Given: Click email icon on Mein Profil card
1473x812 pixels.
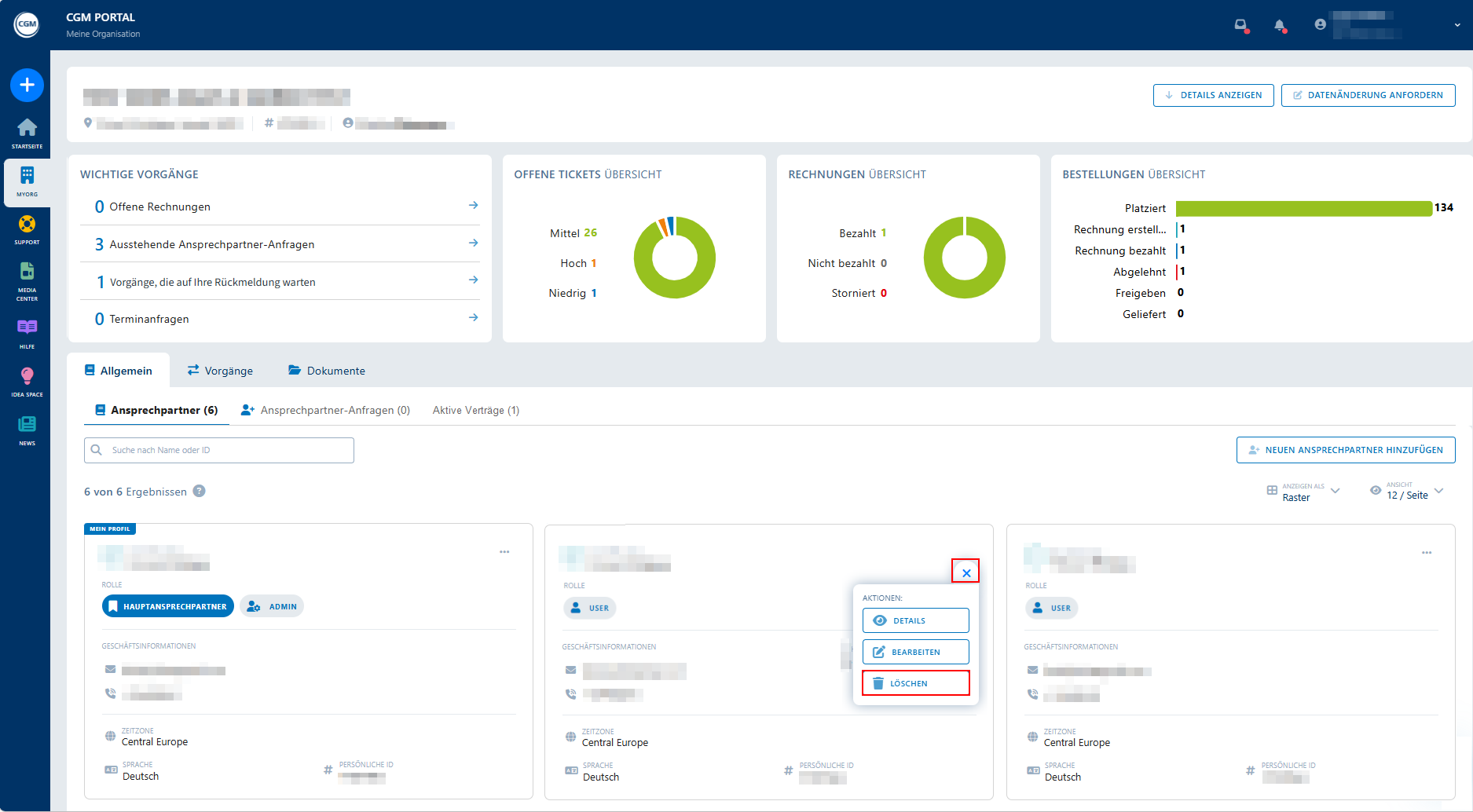Looking at the screenshot, I should point(111,669).
